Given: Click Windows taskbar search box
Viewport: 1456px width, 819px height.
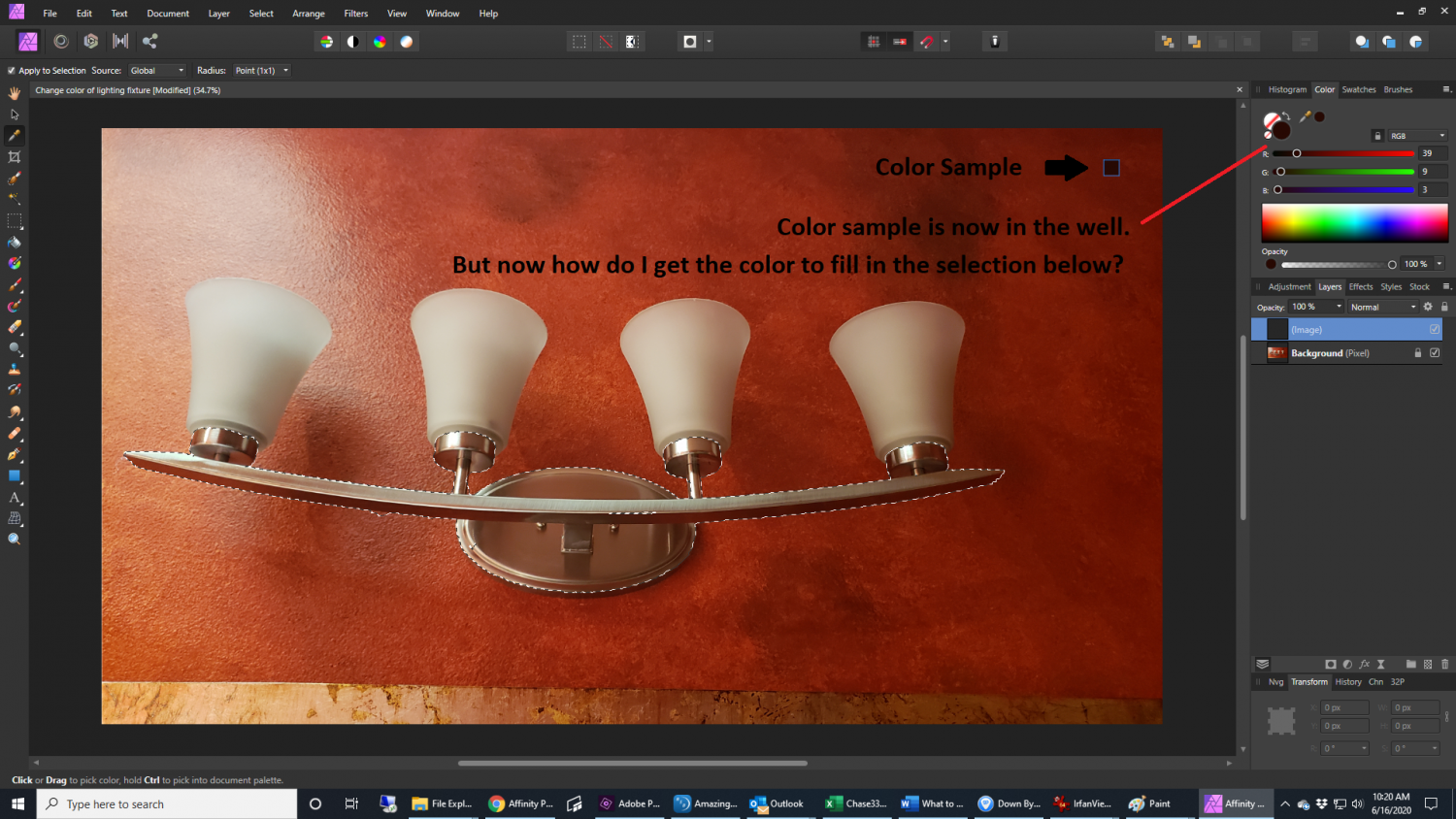Looking at the screenshot, I should point(167,803).
